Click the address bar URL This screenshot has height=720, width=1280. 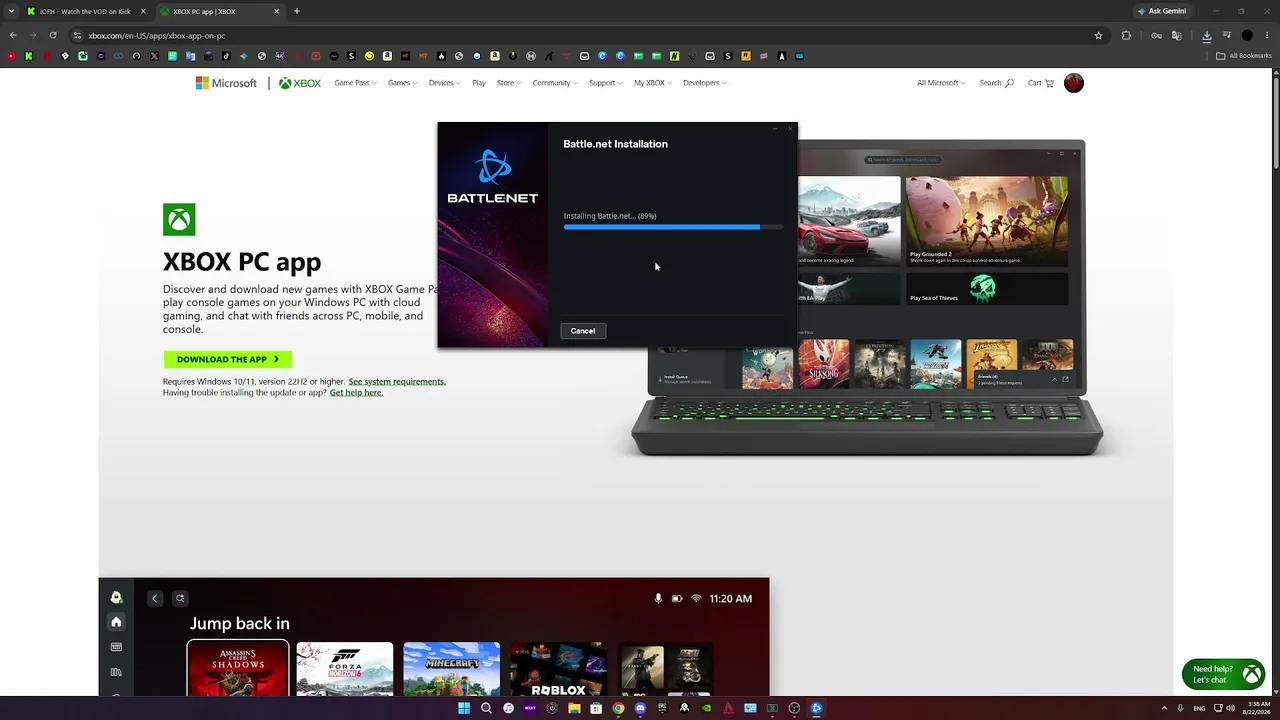157,36
